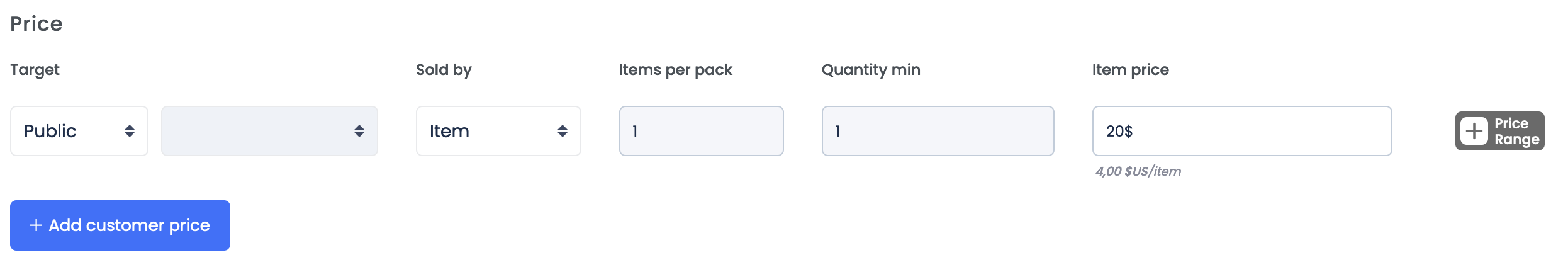Open the Sold by Item dropdown
Image resolution: width=1568 pixels, height=272 pixels.
coord(484,131)
